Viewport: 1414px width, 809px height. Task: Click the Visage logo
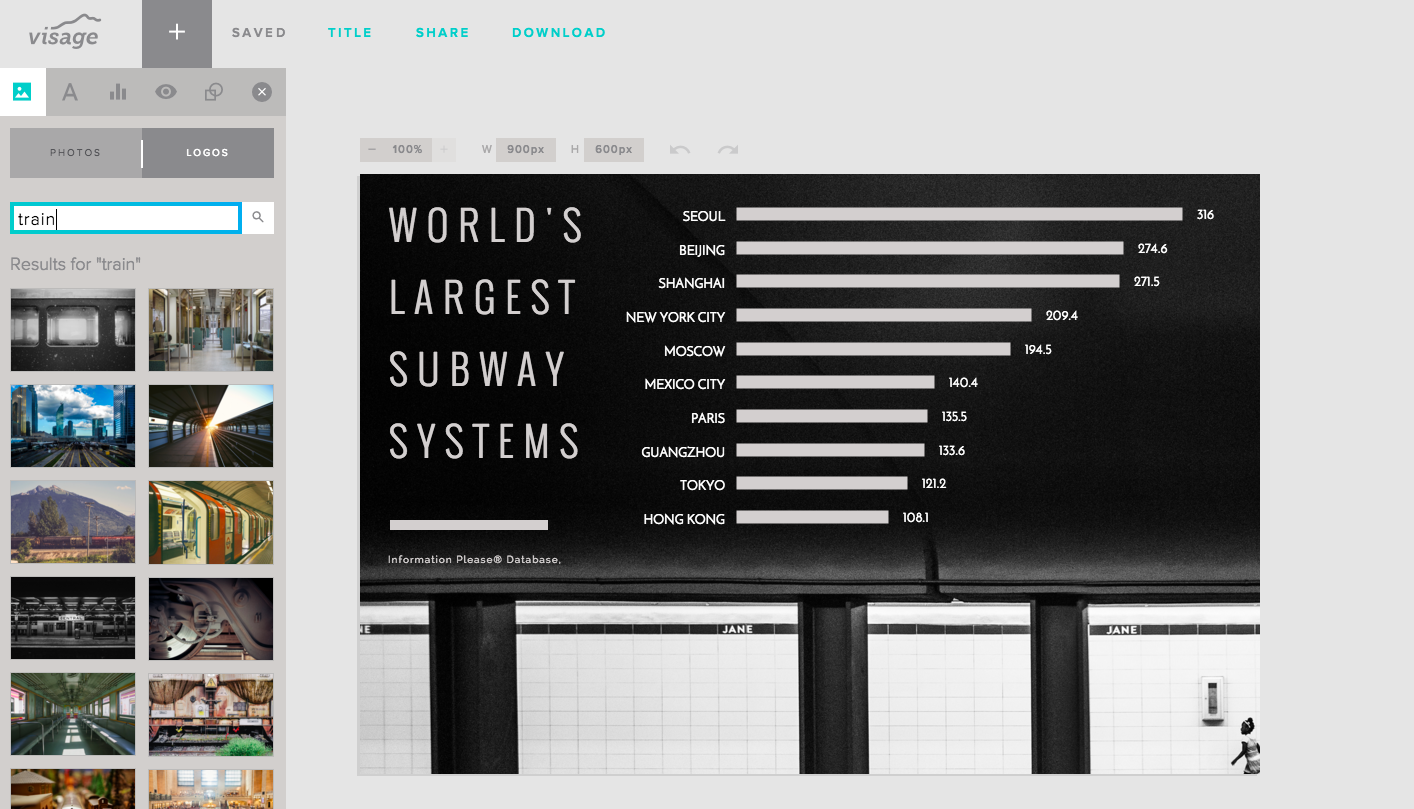coord(64,32)
